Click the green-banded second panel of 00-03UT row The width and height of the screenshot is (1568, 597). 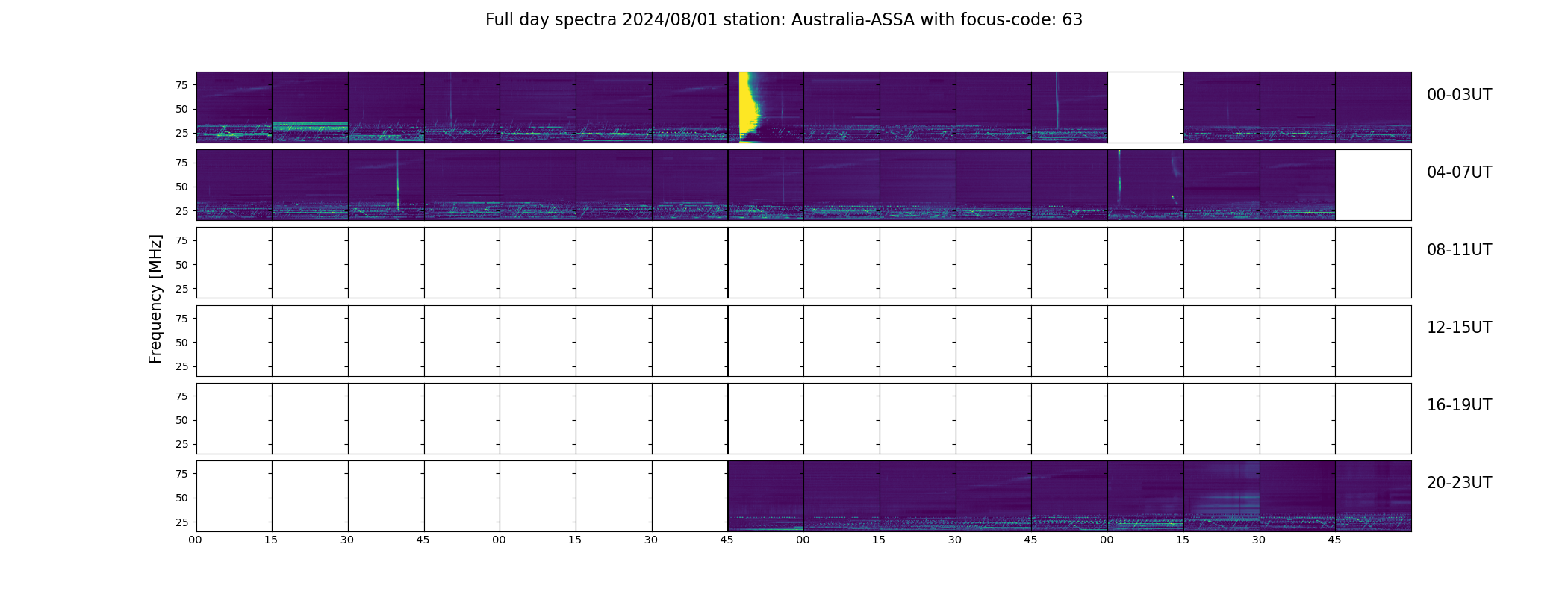point(310,107)
